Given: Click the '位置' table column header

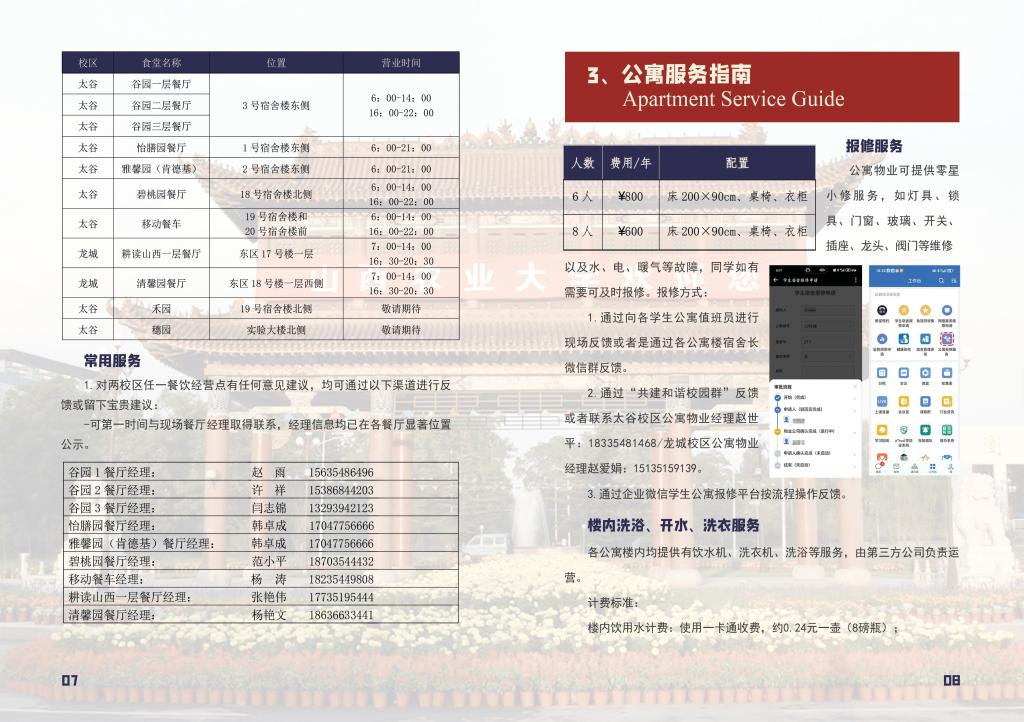Looking at the screenshot, I should click(276, 63).
